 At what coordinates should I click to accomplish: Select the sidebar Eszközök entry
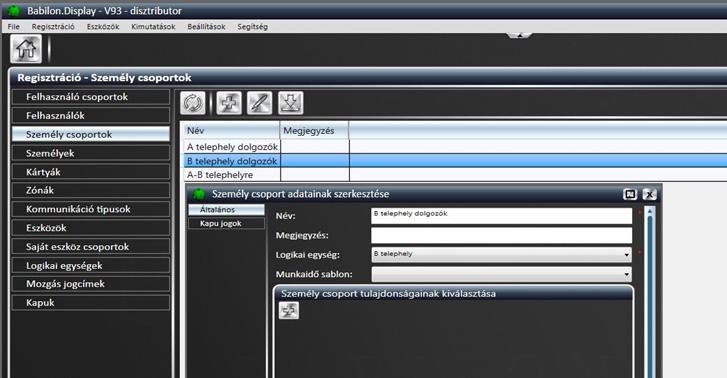[x=91, y=228]
